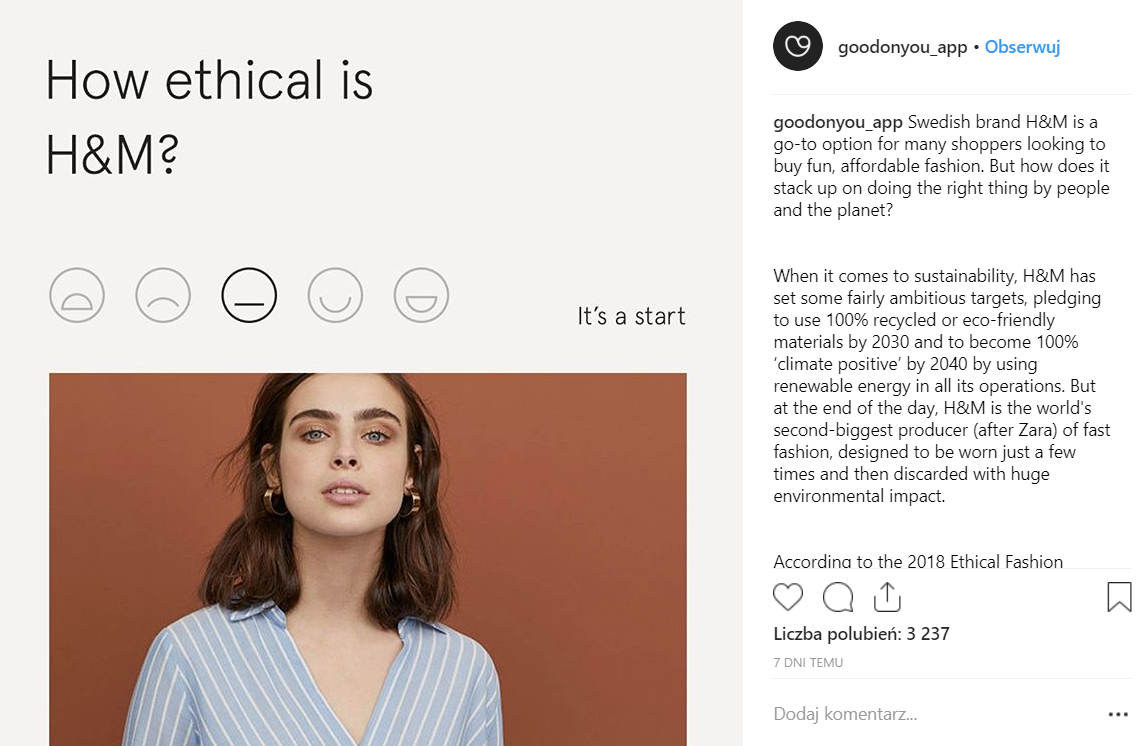Select the smiling face rating
Image resolution: width=1136 pixels, height=746 pixels.
point(335,296)
